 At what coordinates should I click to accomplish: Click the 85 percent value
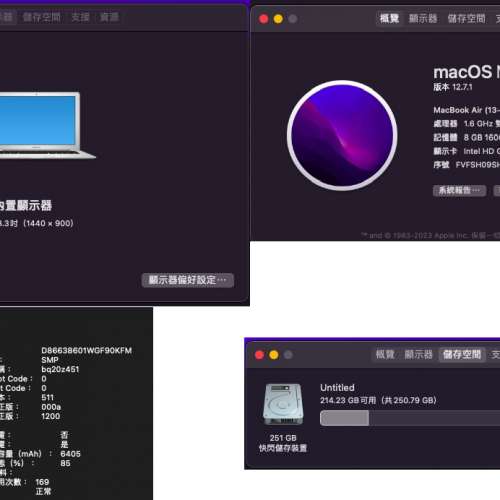tap(65, 463)
